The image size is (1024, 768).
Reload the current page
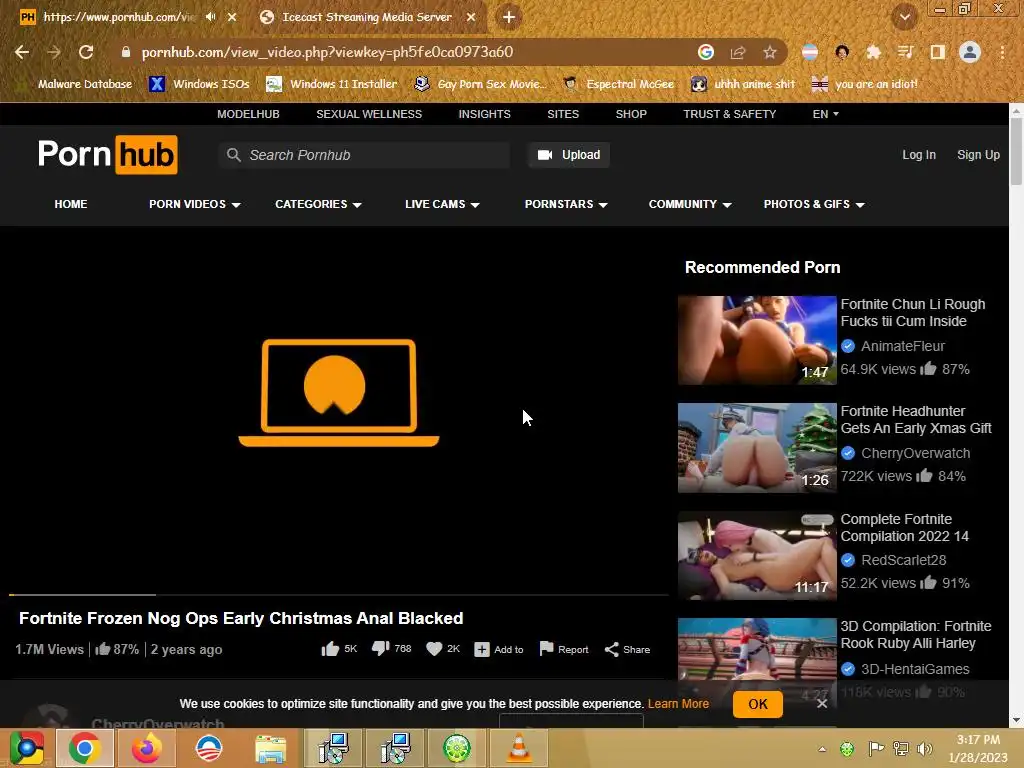86,52
